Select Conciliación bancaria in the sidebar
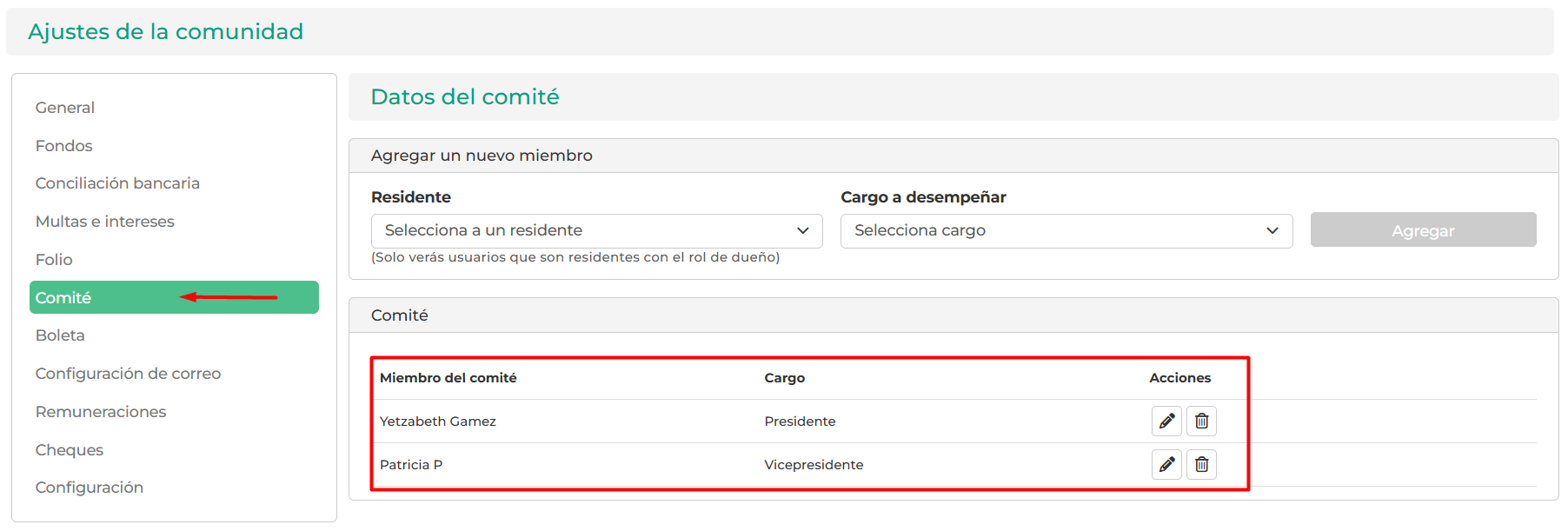The width and height of the screenshot is (1568, 531). click(x=117, y=183)
